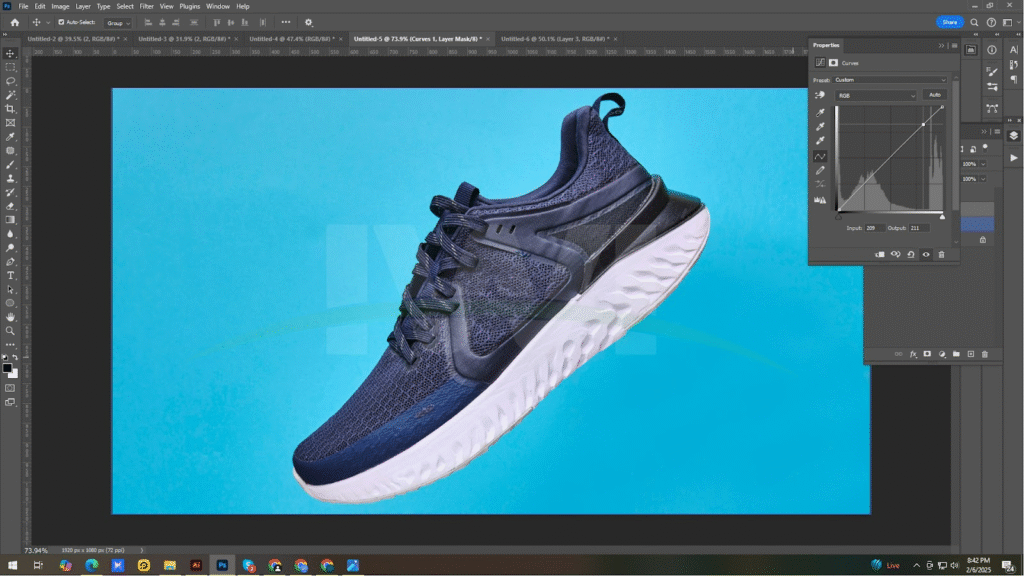
Task: Select the Horizontal Type tool
Action: pos(10,276)
